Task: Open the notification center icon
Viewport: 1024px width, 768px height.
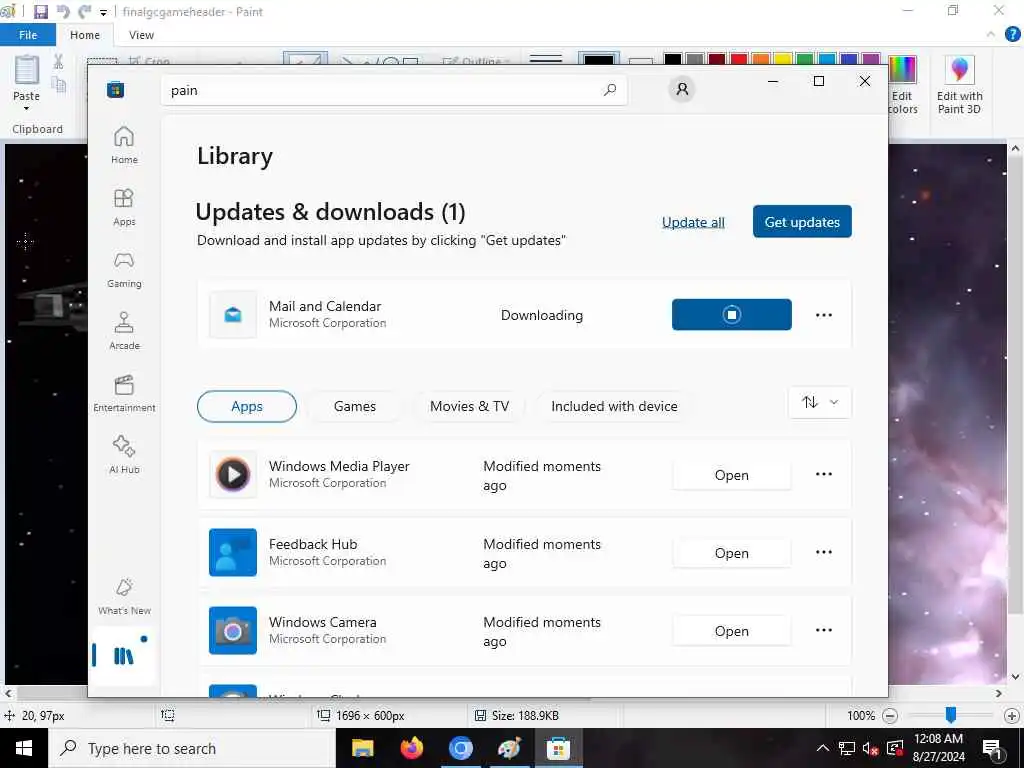Action: (x=993, y=749)
